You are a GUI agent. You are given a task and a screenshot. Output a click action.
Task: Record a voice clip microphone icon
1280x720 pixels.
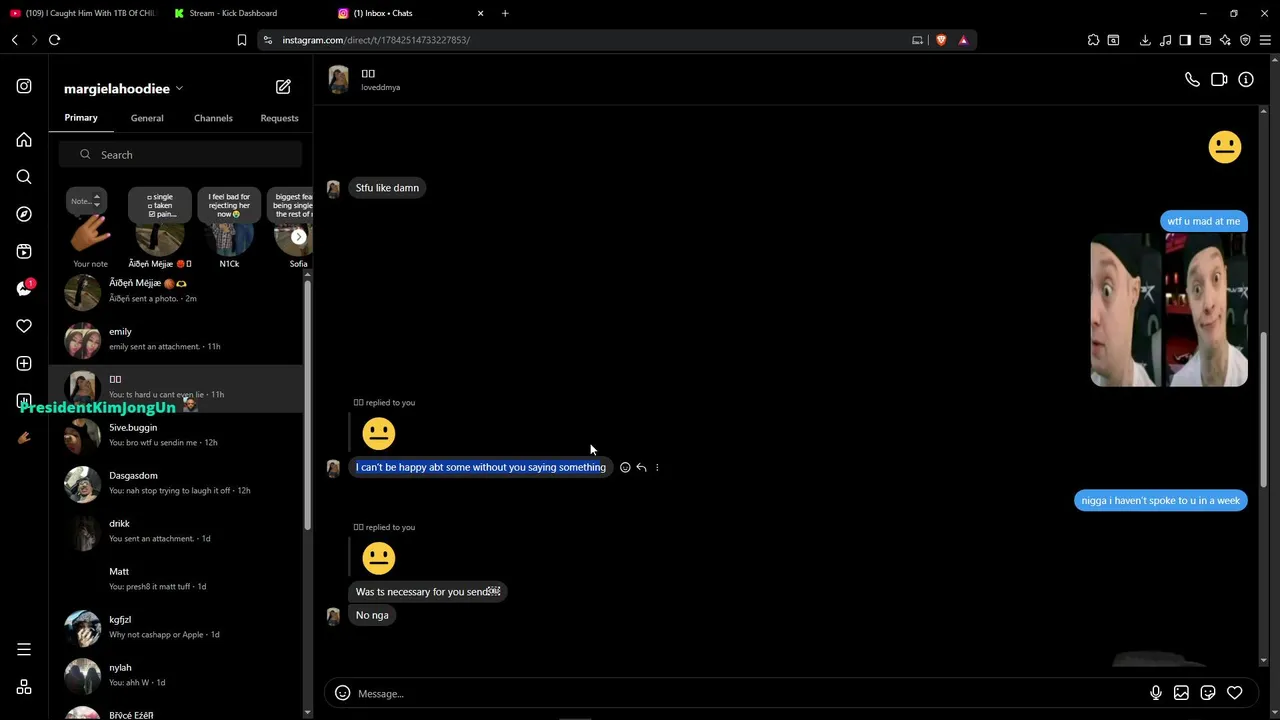coord(1156,693)
